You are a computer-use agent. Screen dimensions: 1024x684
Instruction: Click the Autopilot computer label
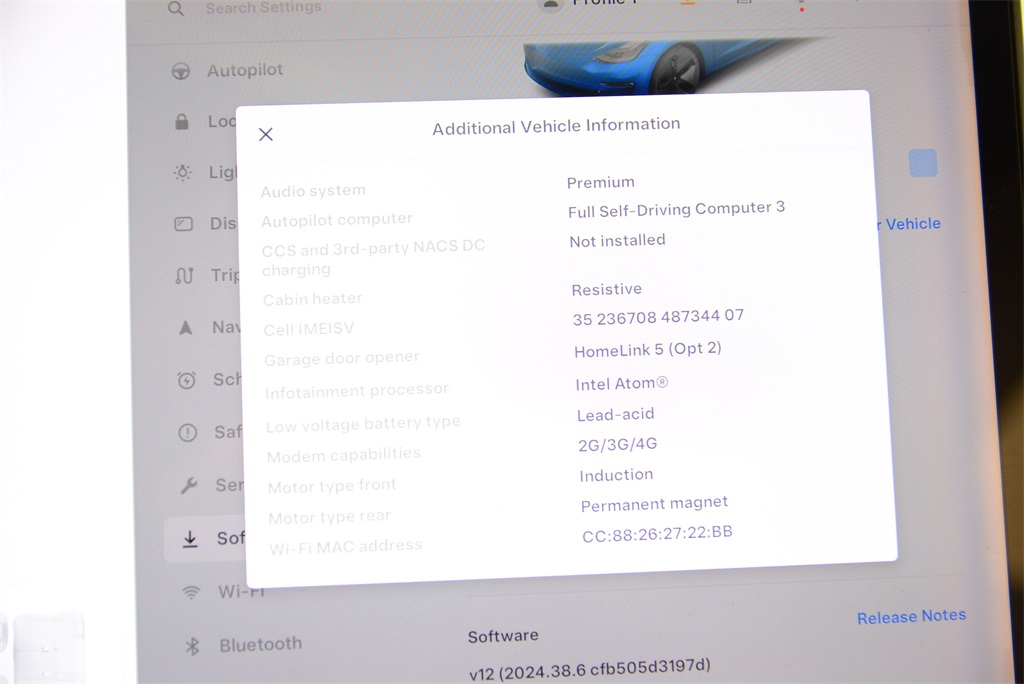point(336,220)
